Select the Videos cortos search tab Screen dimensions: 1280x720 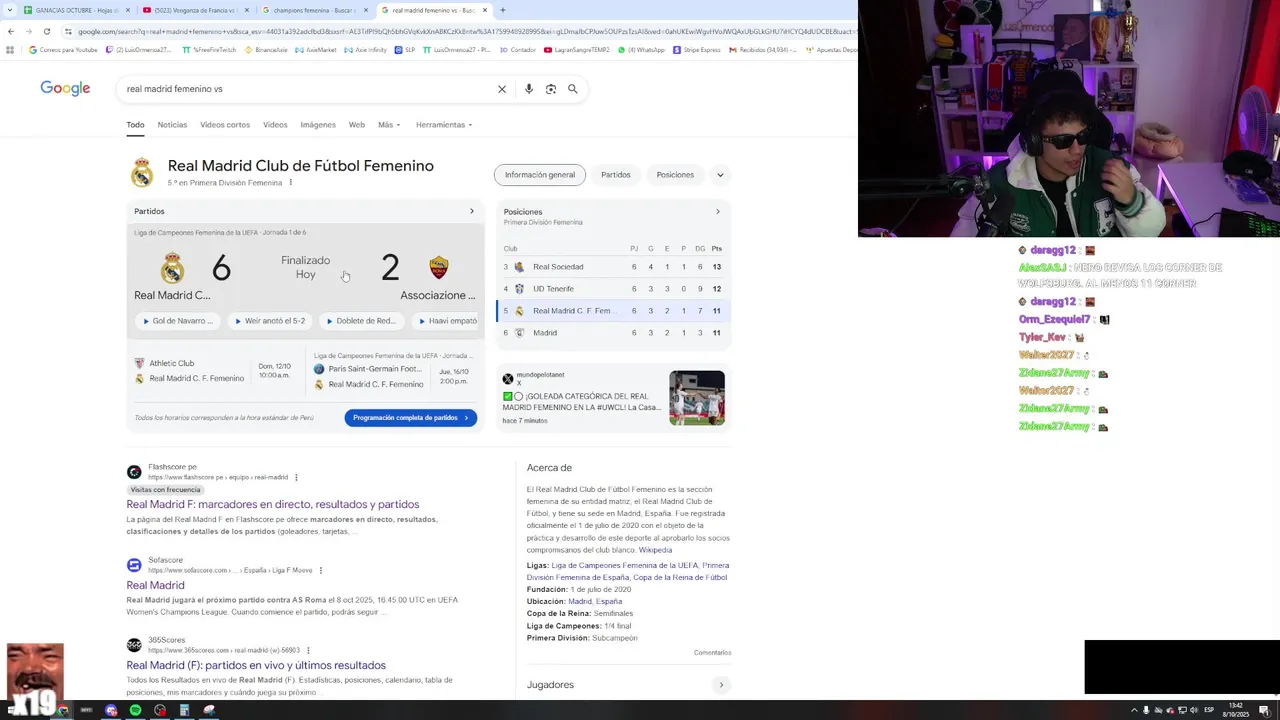(225, 125)
